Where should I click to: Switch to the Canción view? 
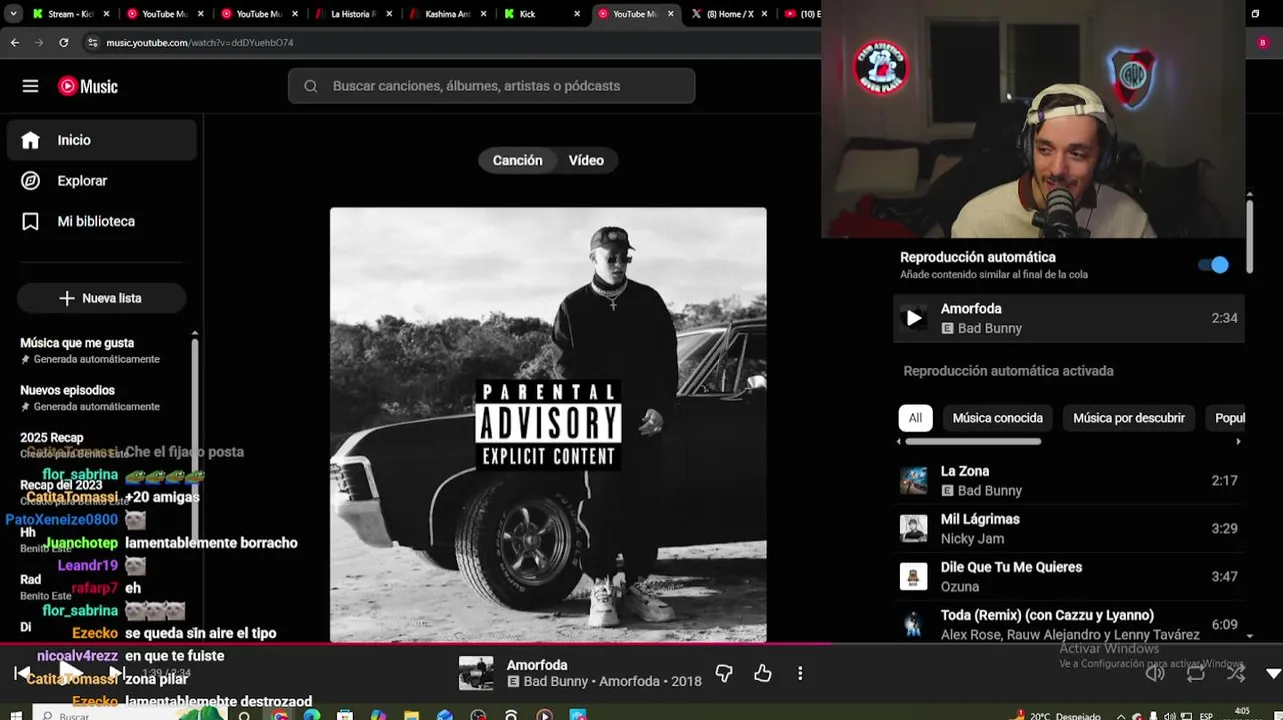[517, 160]
